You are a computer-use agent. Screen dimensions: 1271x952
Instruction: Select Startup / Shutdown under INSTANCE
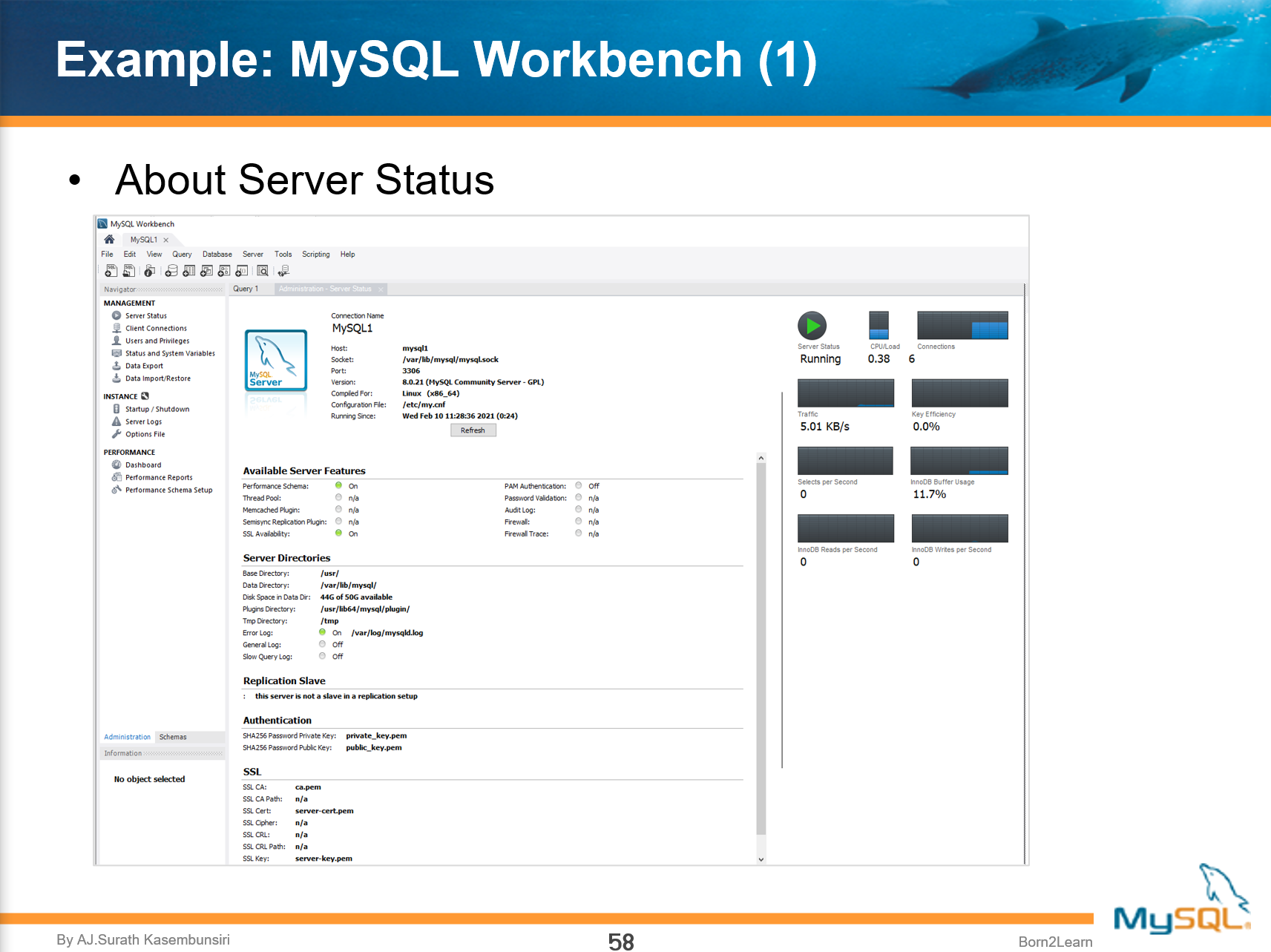tap(157, 409)
